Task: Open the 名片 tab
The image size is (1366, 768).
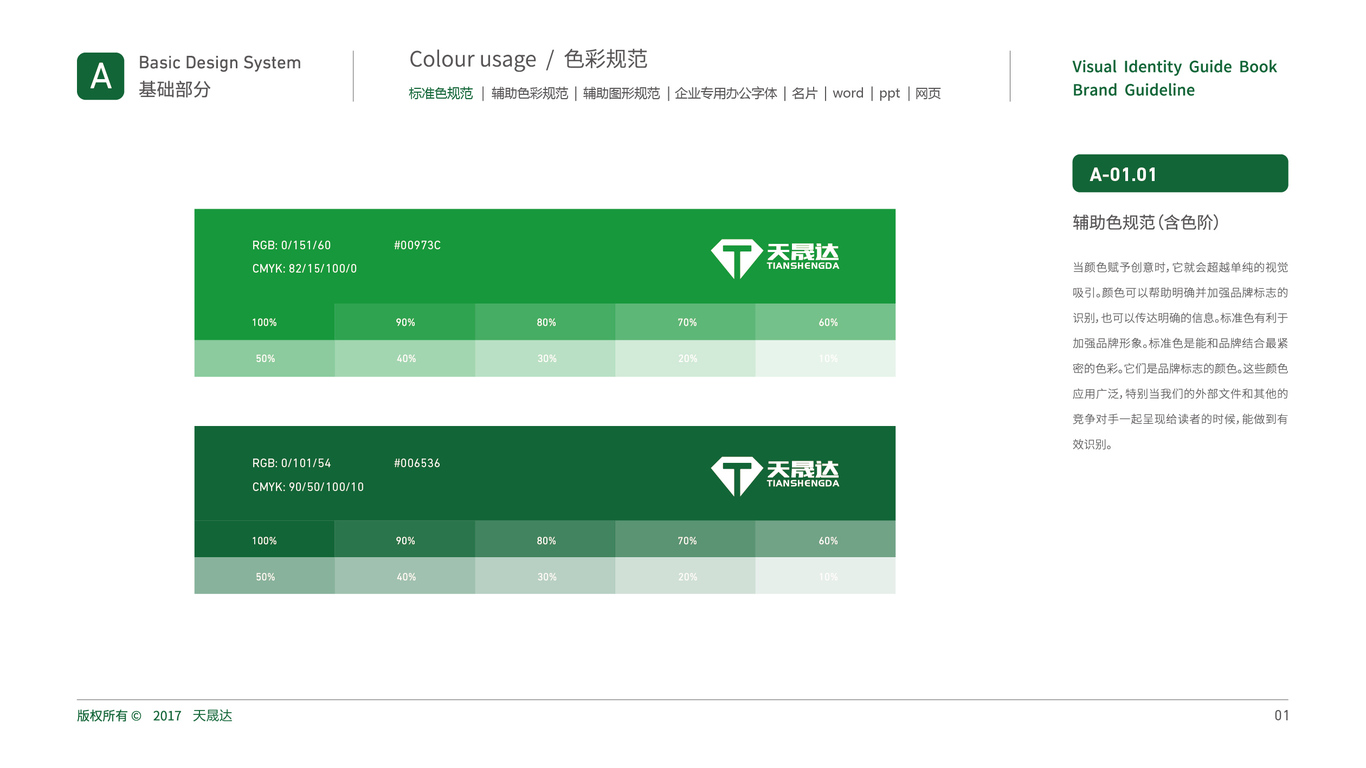Action: [x=805, y=93]
